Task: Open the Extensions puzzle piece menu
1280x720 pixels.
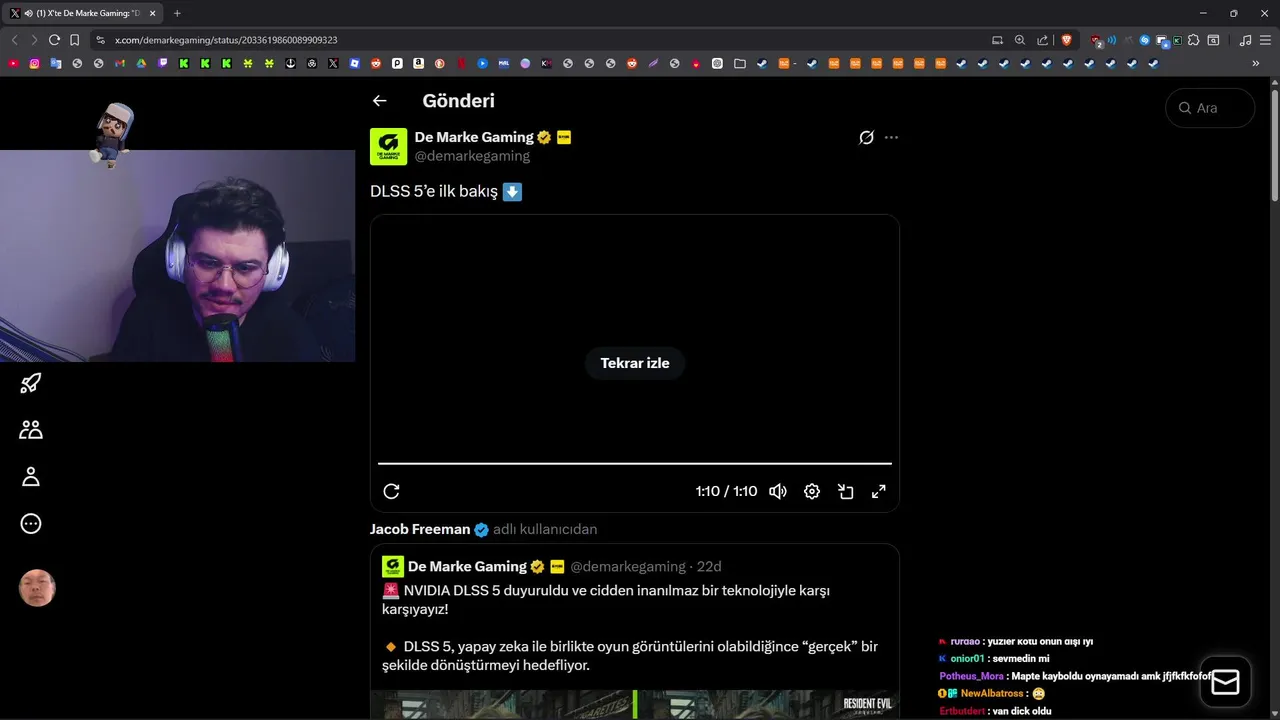Action: [x=1193, y=40]
